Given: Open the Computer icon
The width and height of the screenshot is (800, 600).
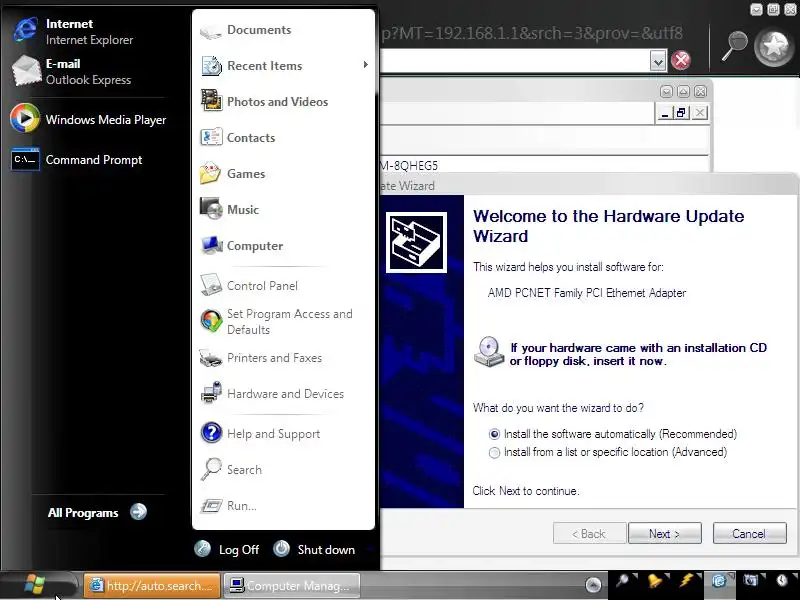Looking at the screenshot, I should click(x=211, y=245).
